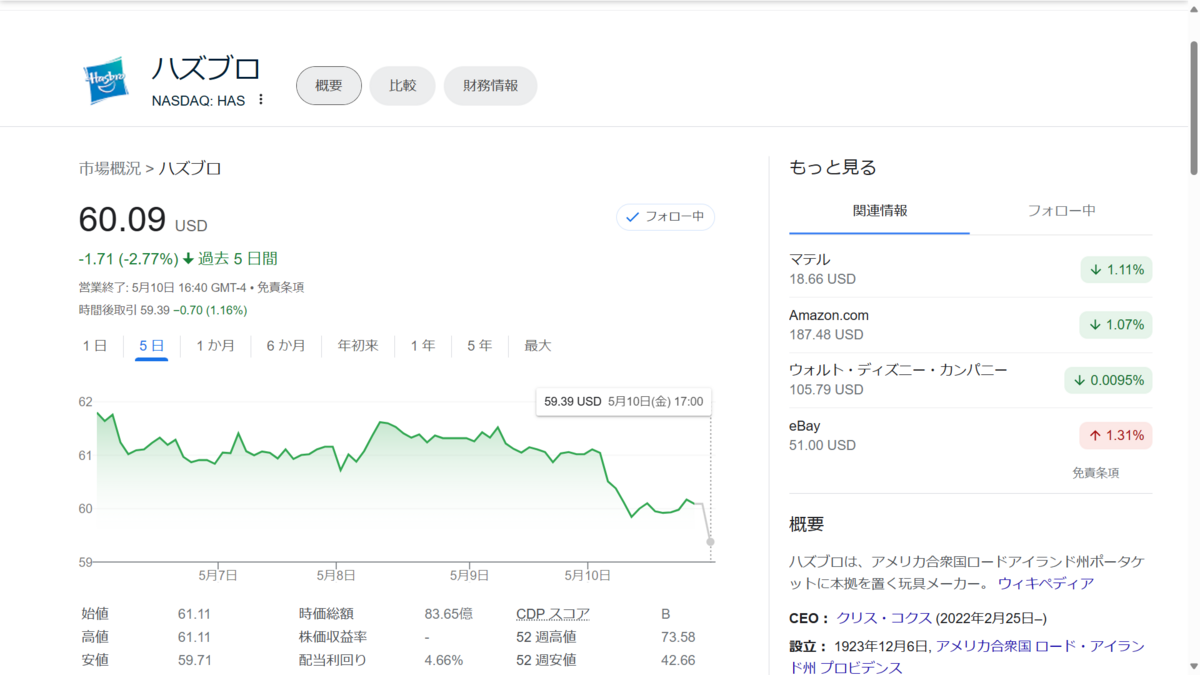Screen dimensions: 1200x675
Task: Open the ウィキペディア link
Action: pos(1046,583)
